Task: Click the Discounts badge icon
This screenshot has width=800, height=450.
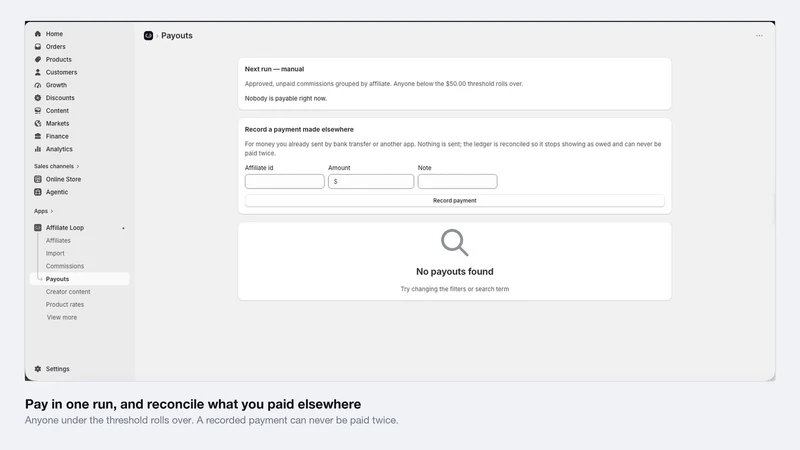Action: point(38,97)
